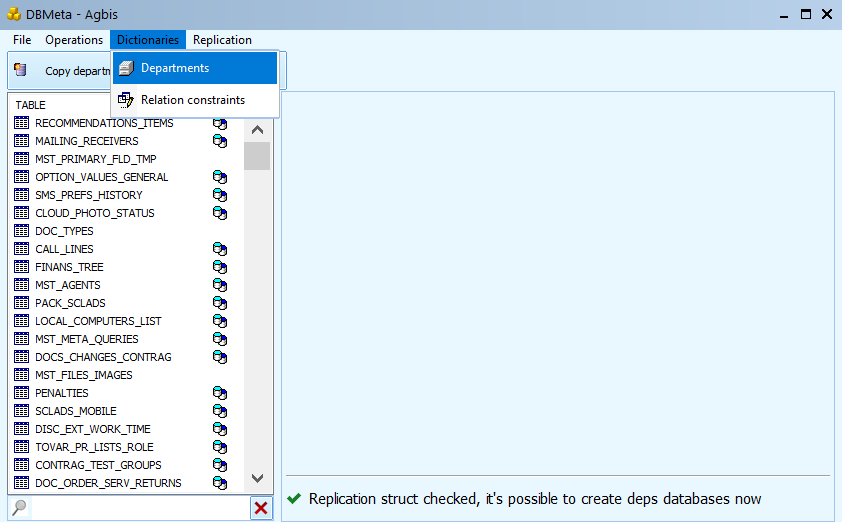
Task: Click replication icon on MAILING_RECEIVERS row
Action: click(x=220, y=141)
